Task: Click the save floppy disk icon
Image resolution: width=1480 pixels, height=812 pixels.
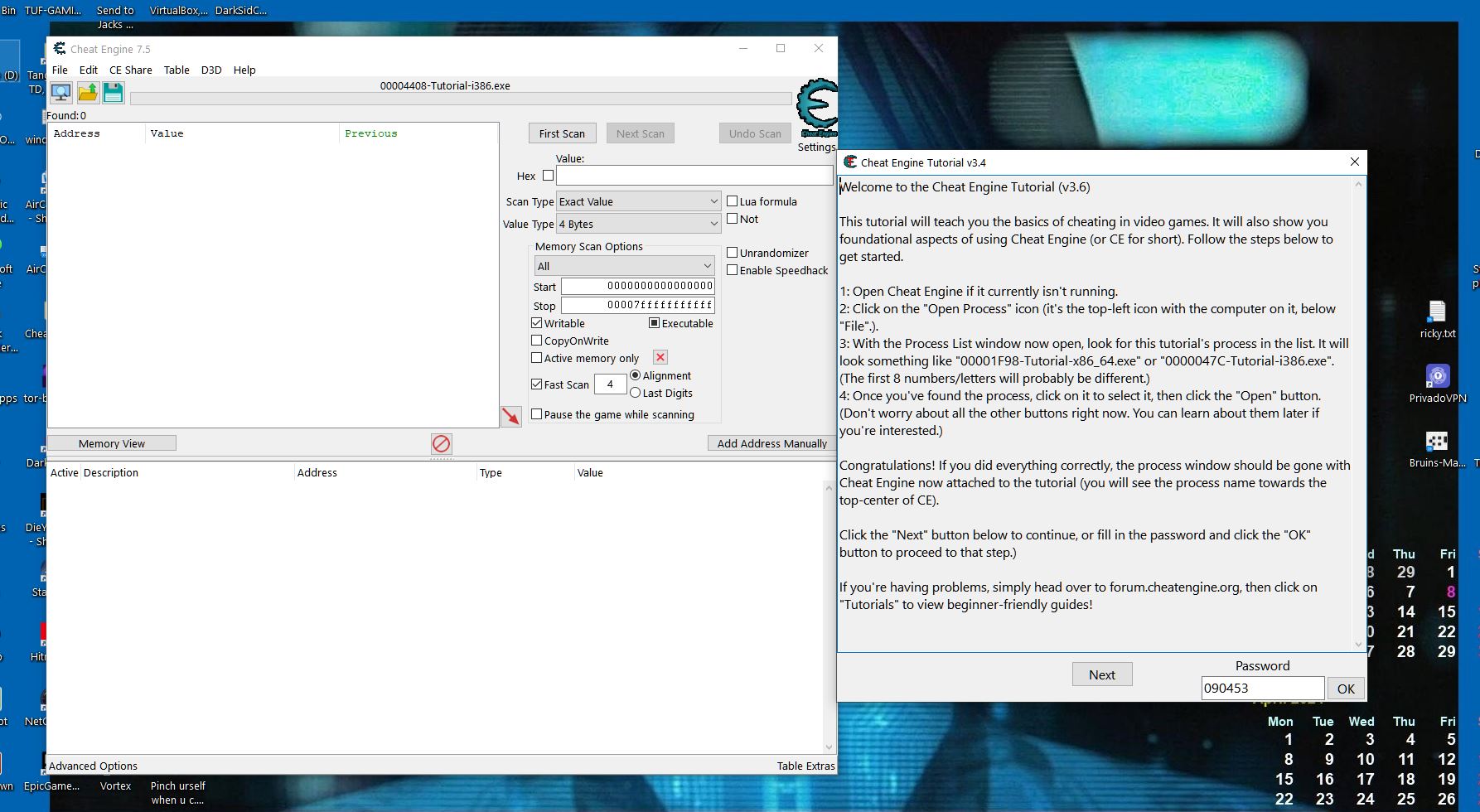Action: [x=114, y=93]
